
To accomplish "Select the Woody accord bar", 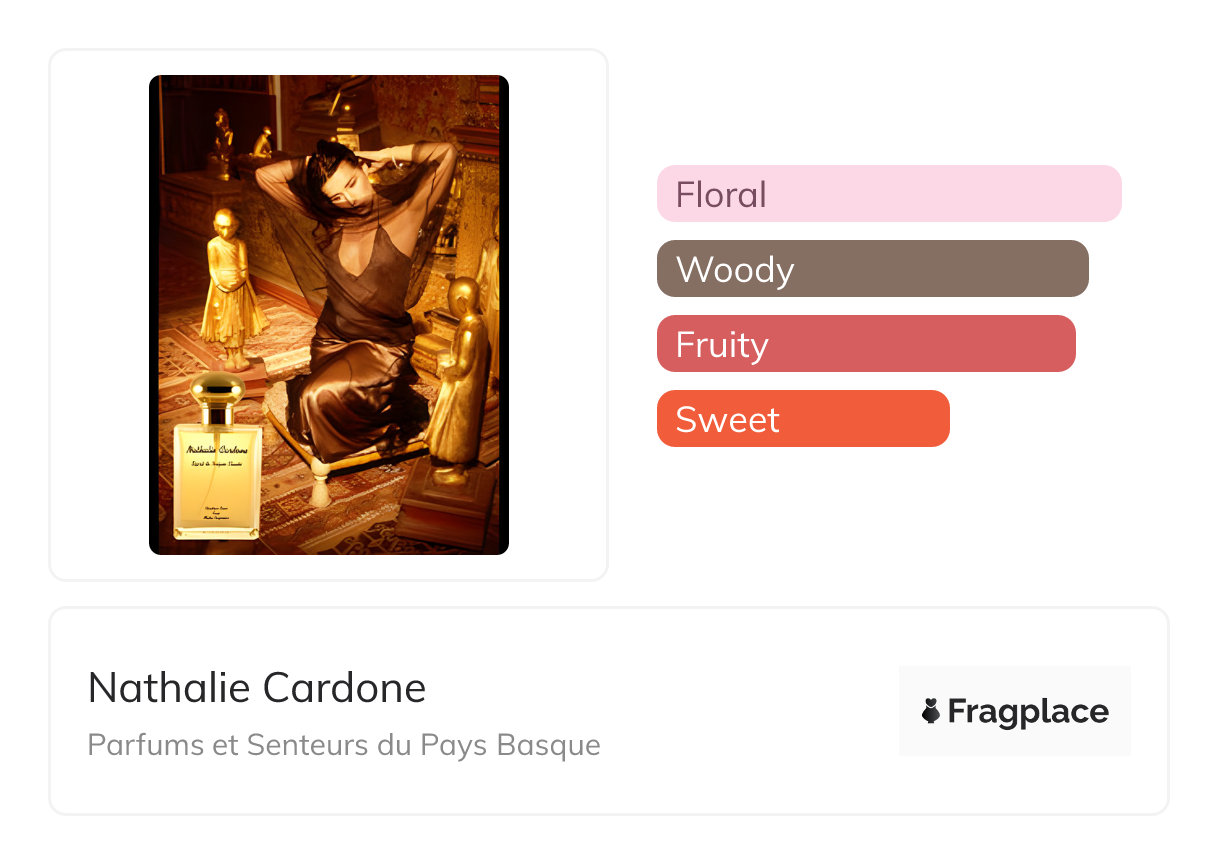I will (872, 268).
